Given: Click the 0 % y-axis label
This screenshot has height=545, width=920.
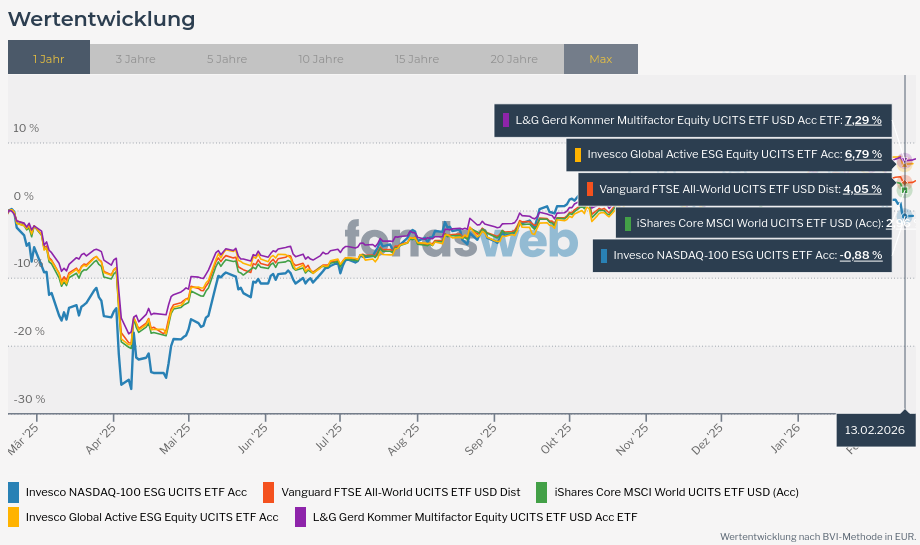Looking at the screenshot, I should coord(23,196).
